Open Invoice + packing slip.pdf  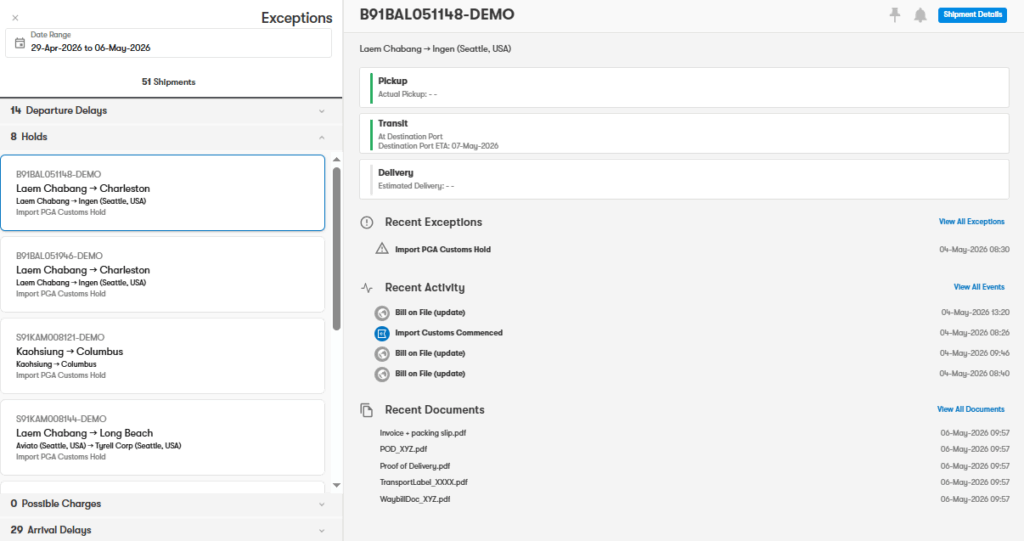pos(423,433)
